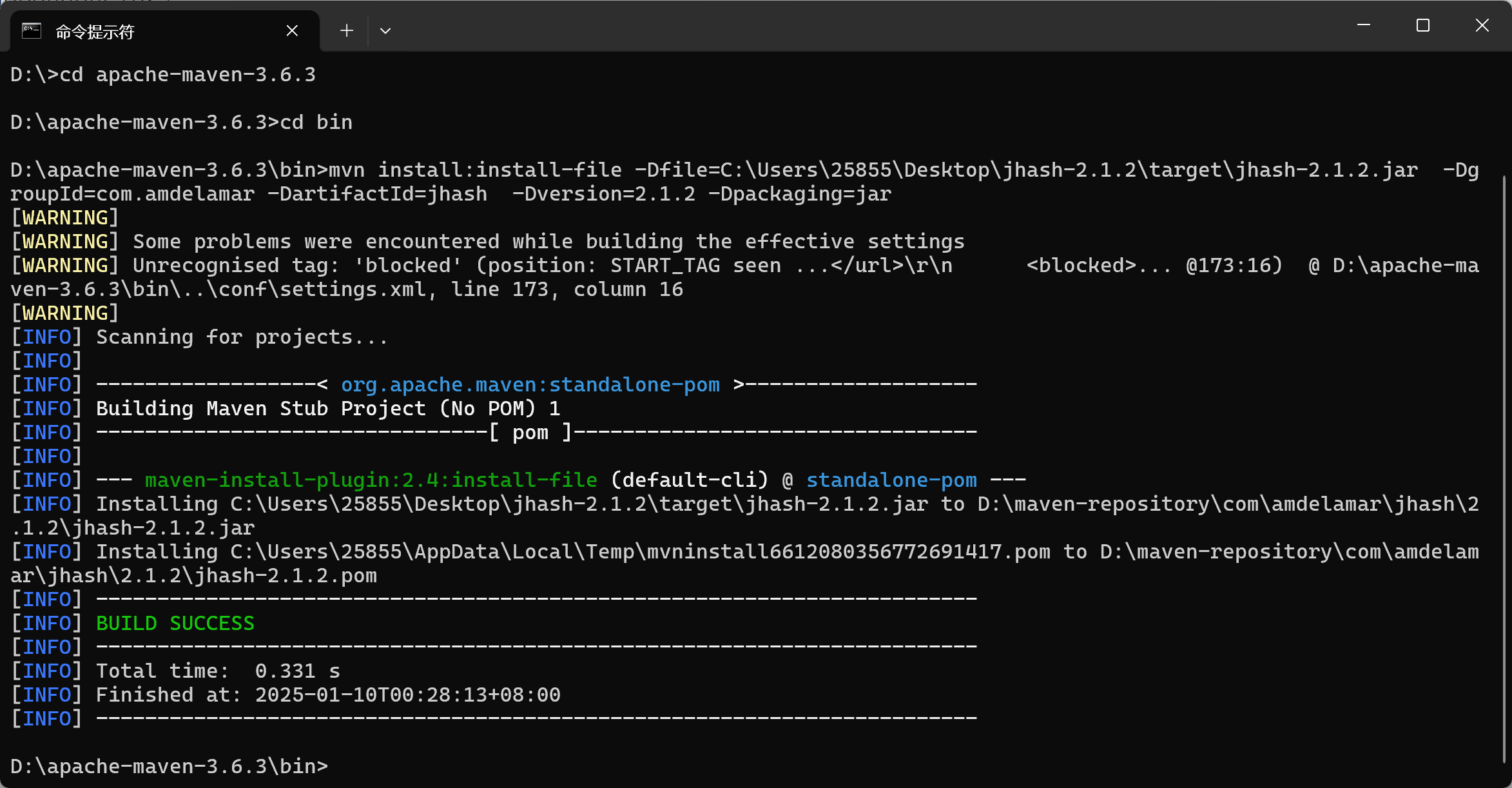
Task: Click '-DartifactId=jhash' argument text
Action: [x=378, y=194]
